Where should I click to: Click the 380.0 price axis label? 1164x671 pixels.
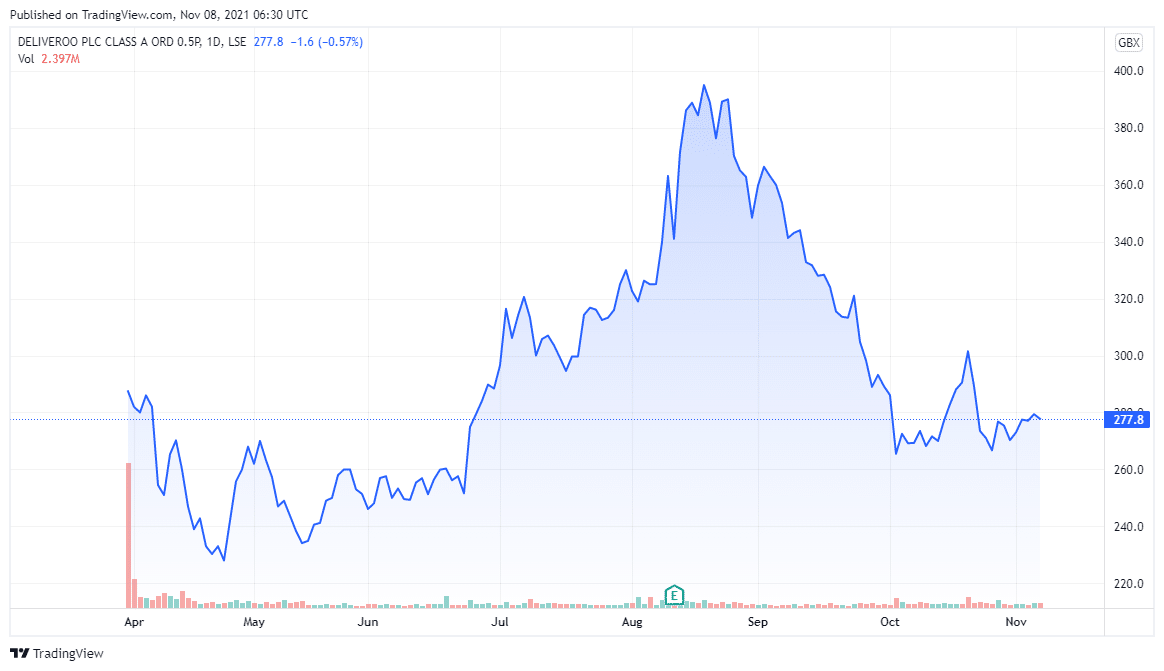click(1128, 128)
